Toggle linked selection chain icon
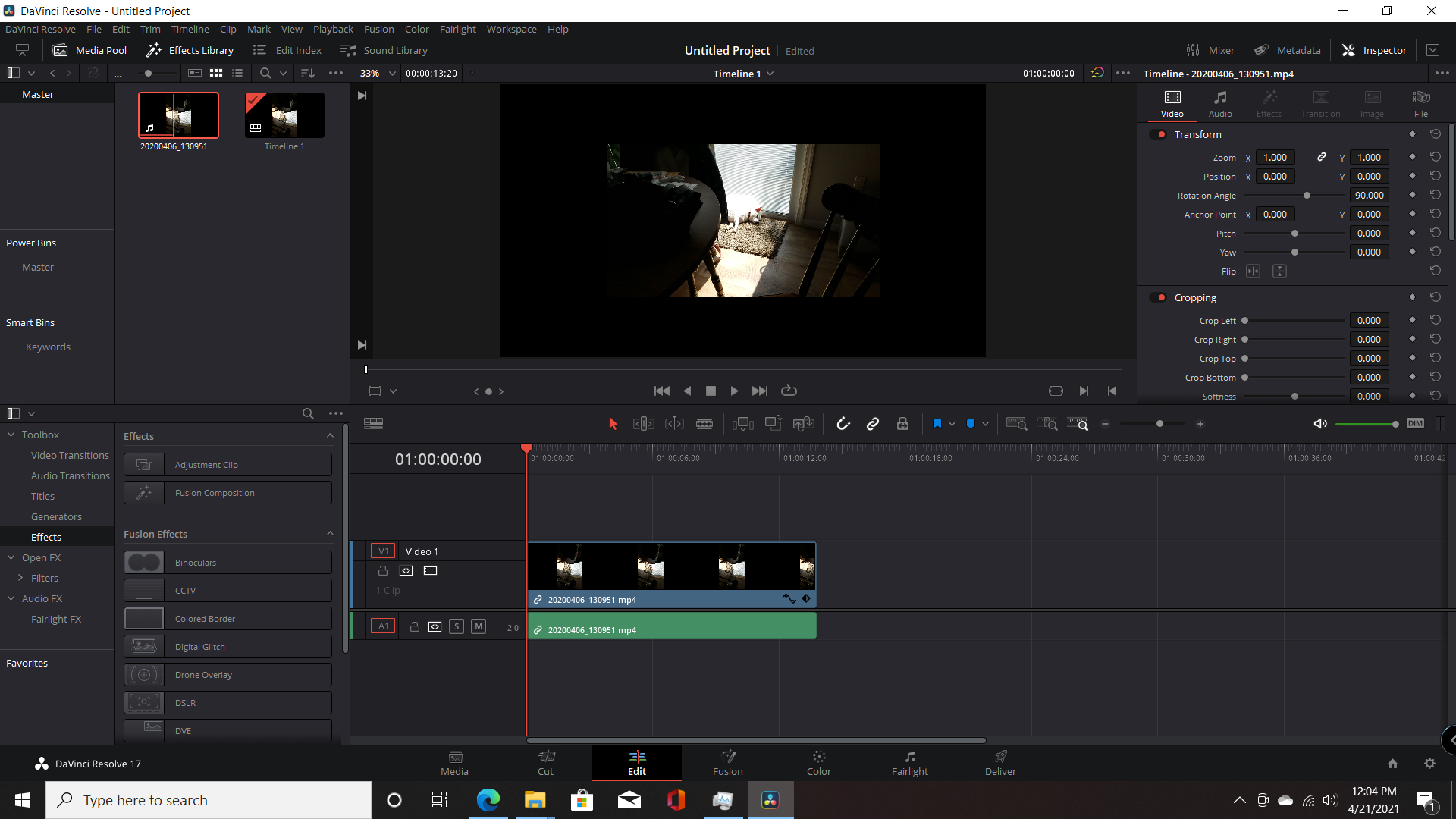 click(x=873, y=424)
